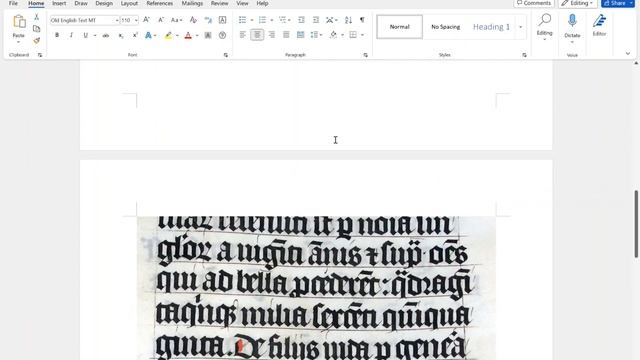Click the Share button

[x=618, y=3]
